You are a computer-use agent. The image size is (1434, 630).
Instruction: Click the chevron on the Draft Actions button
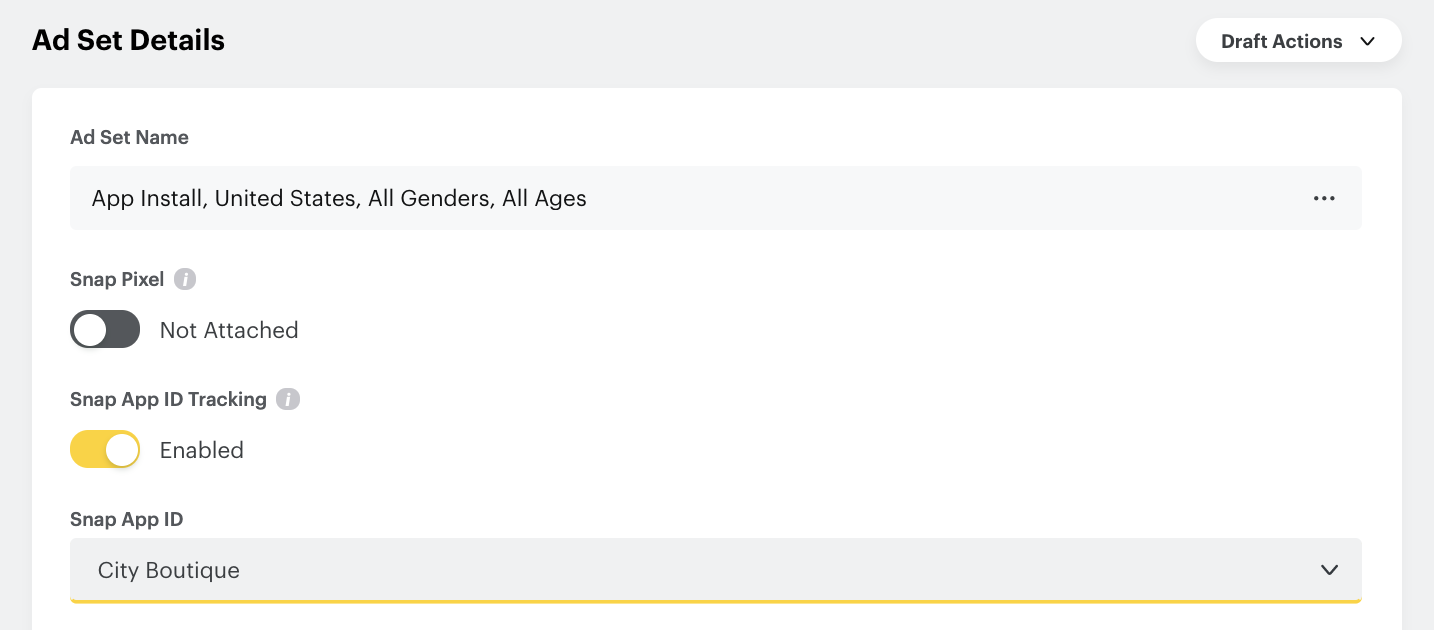point(1368,42)
